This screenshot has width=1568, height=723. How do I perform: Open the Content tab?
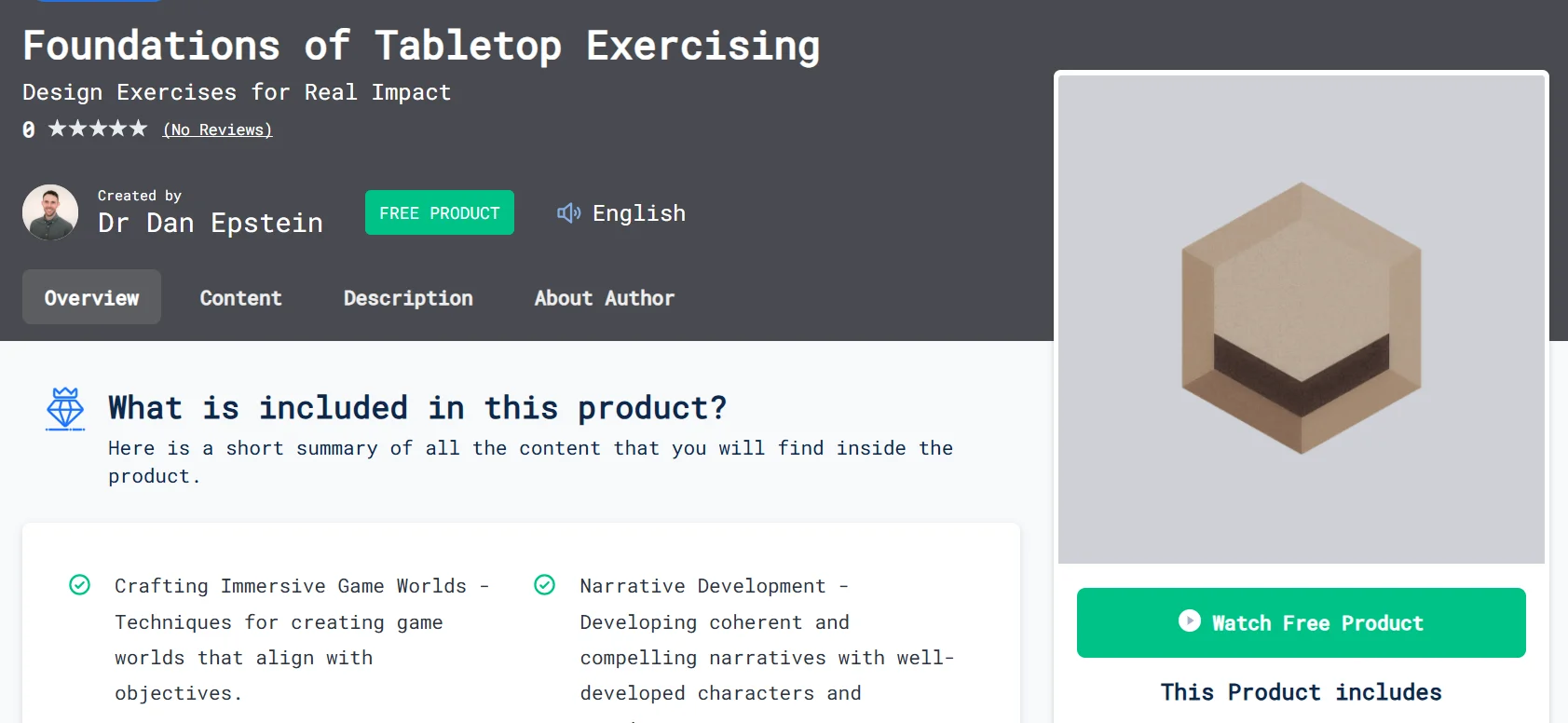pos(240,298)
